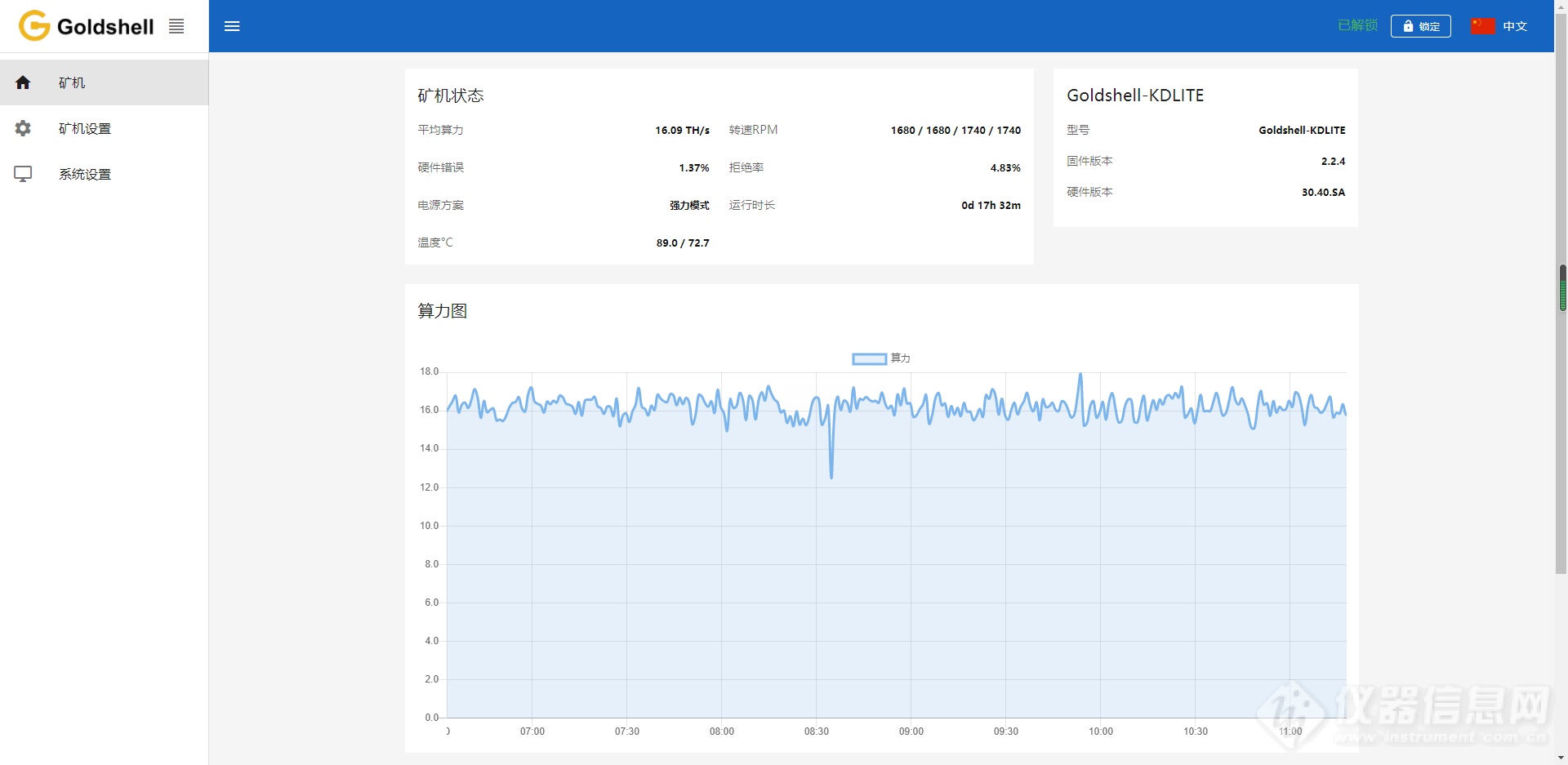
Task: Click the Goldshell-KDLITE model value
Action: click(x=1302, y=130)
